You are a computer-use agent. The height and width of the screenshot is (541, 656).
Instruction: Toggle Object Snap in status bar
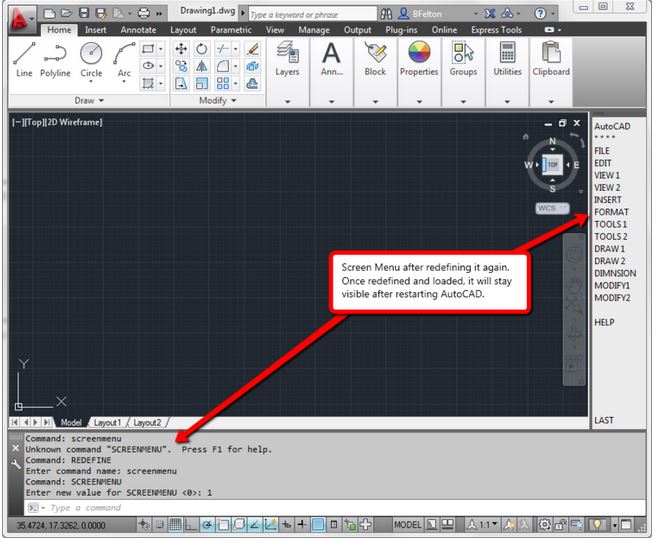pyautogui.click(x=223, y=525)
